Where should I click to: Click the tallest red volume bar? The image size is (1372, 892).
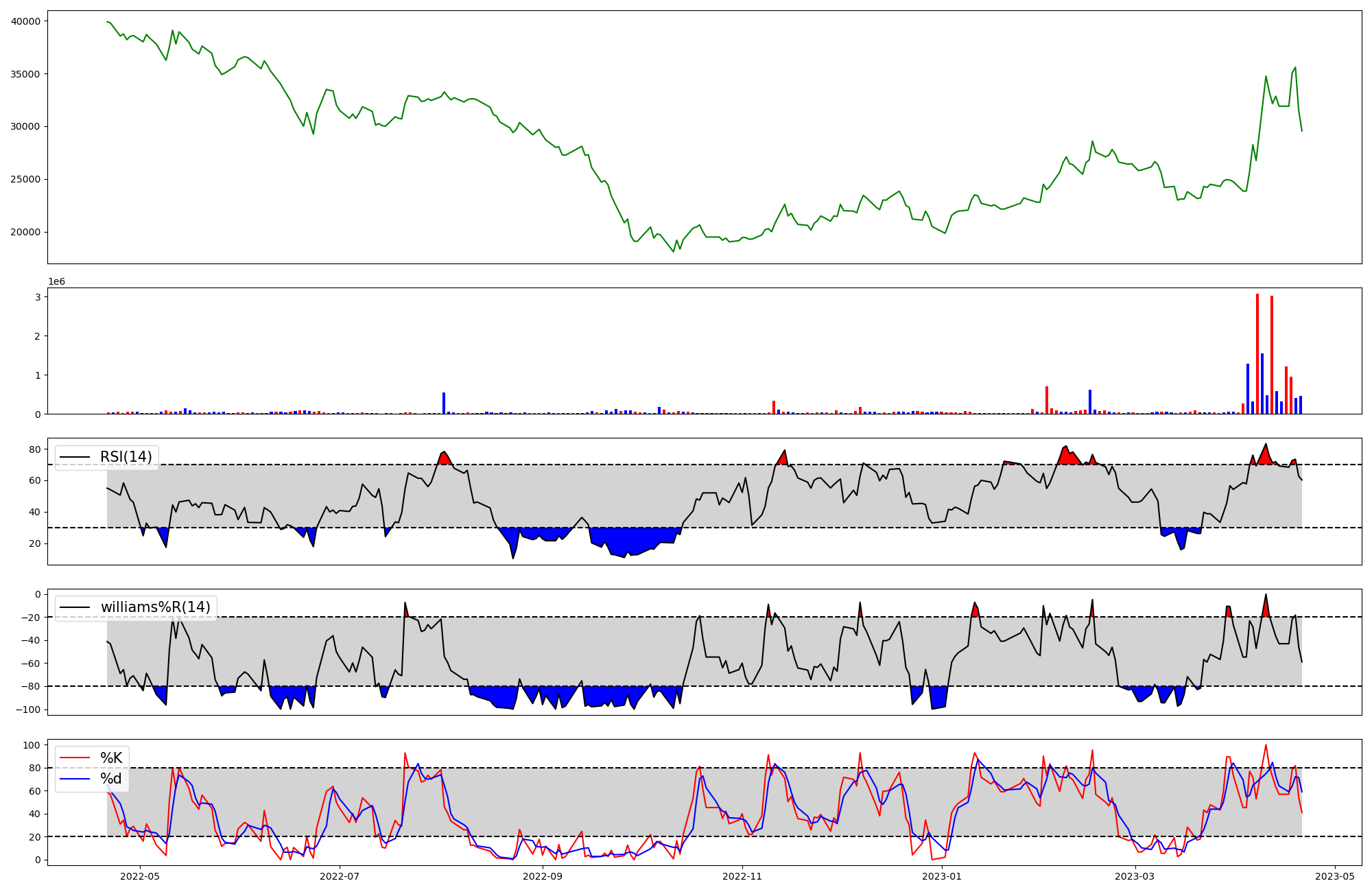pyautogui.click(x=1257, y=353)
